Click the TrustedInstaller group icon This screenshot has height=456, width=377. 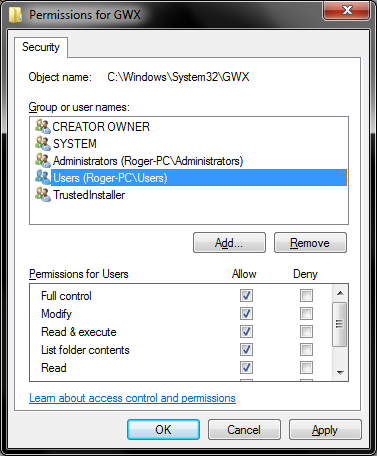pos(43,194)
